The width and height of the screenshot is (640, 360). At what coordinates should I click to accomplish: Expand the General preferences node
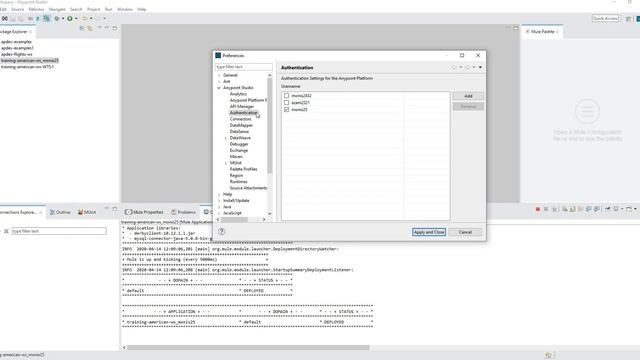pyautogui.click(x=219, y=75)
